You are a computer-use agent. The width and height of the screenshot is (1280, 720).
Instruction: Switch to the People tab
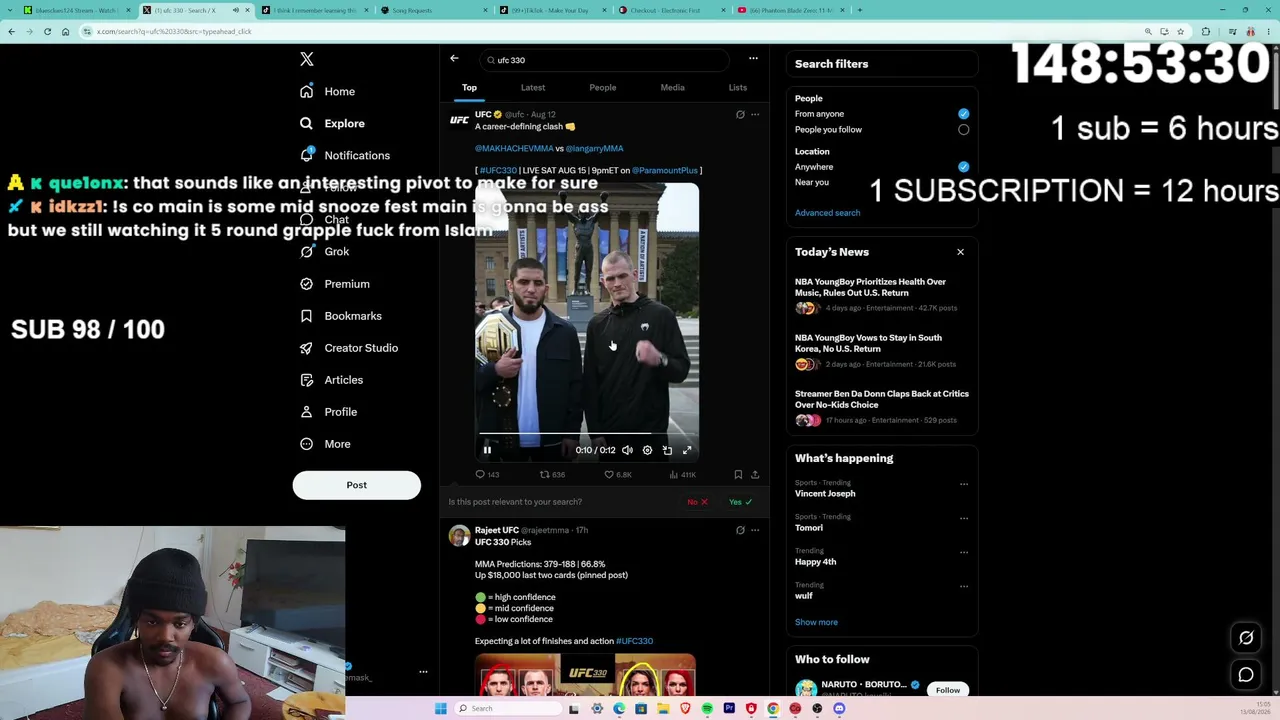[x=603, y=88]
